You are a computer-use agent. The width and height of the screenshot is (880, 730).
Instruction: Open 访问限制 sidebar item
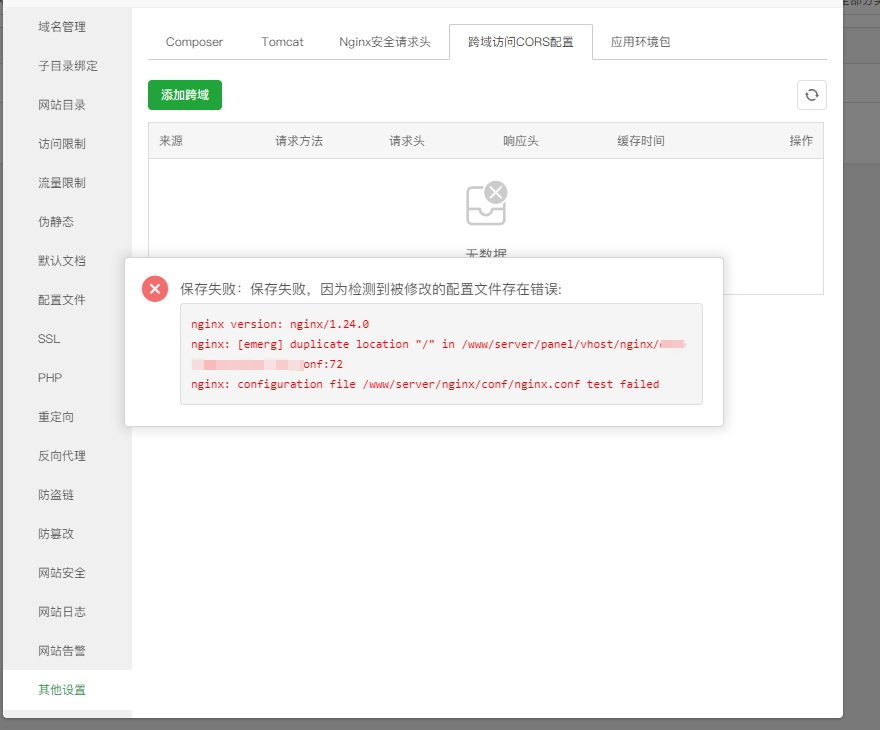[62, 144]
